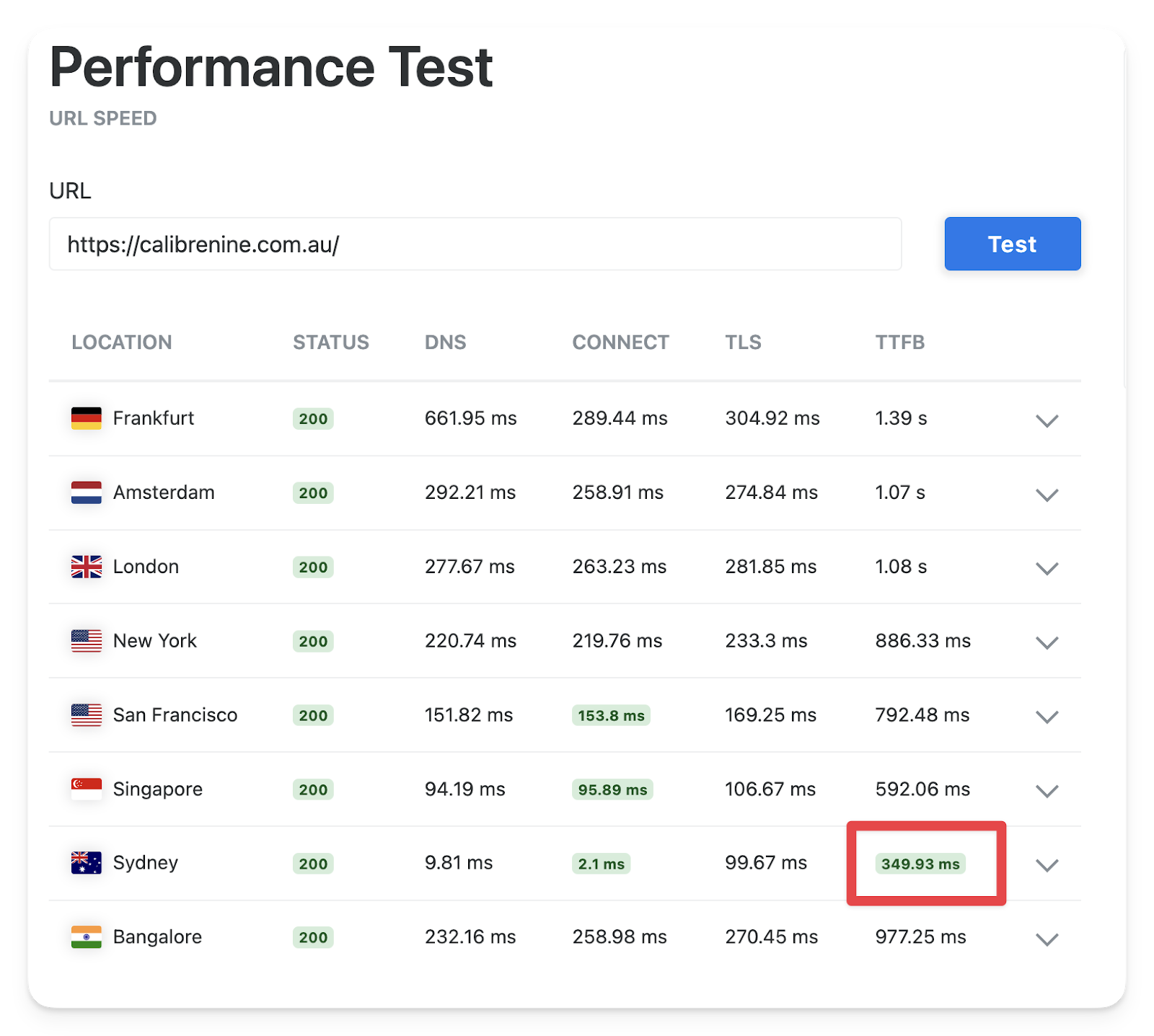This screenshot has width=1154, height=1036.
Task: Expand the Bangalore row chevron
Action: [x=1047, y=939]
